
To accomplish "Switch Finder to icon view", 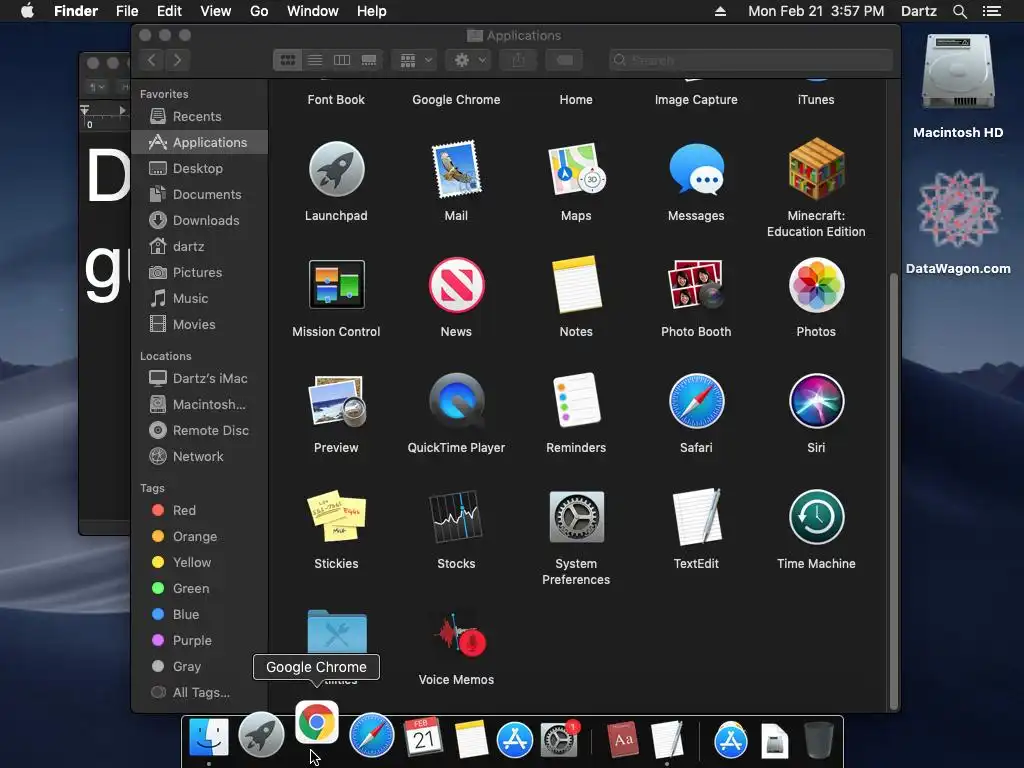I will [287, 60].
